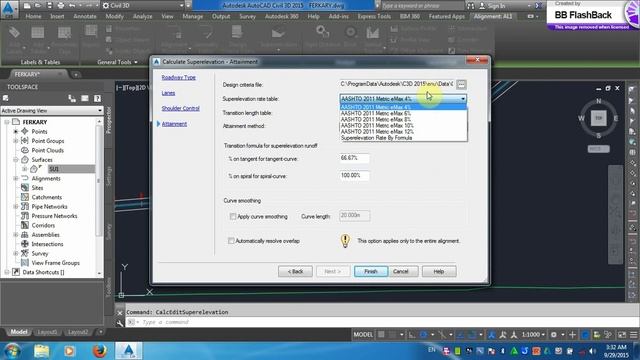Open the Survey ribbon tab
This screenshot has height=360, width=640.
[247, 17]
